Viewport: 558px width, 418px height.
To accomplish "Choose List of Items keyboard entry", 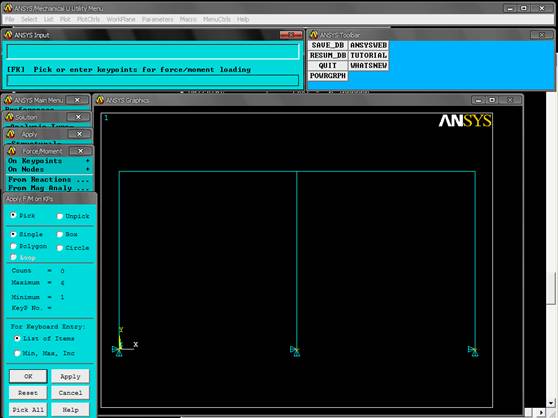I will tap(17, 338).
